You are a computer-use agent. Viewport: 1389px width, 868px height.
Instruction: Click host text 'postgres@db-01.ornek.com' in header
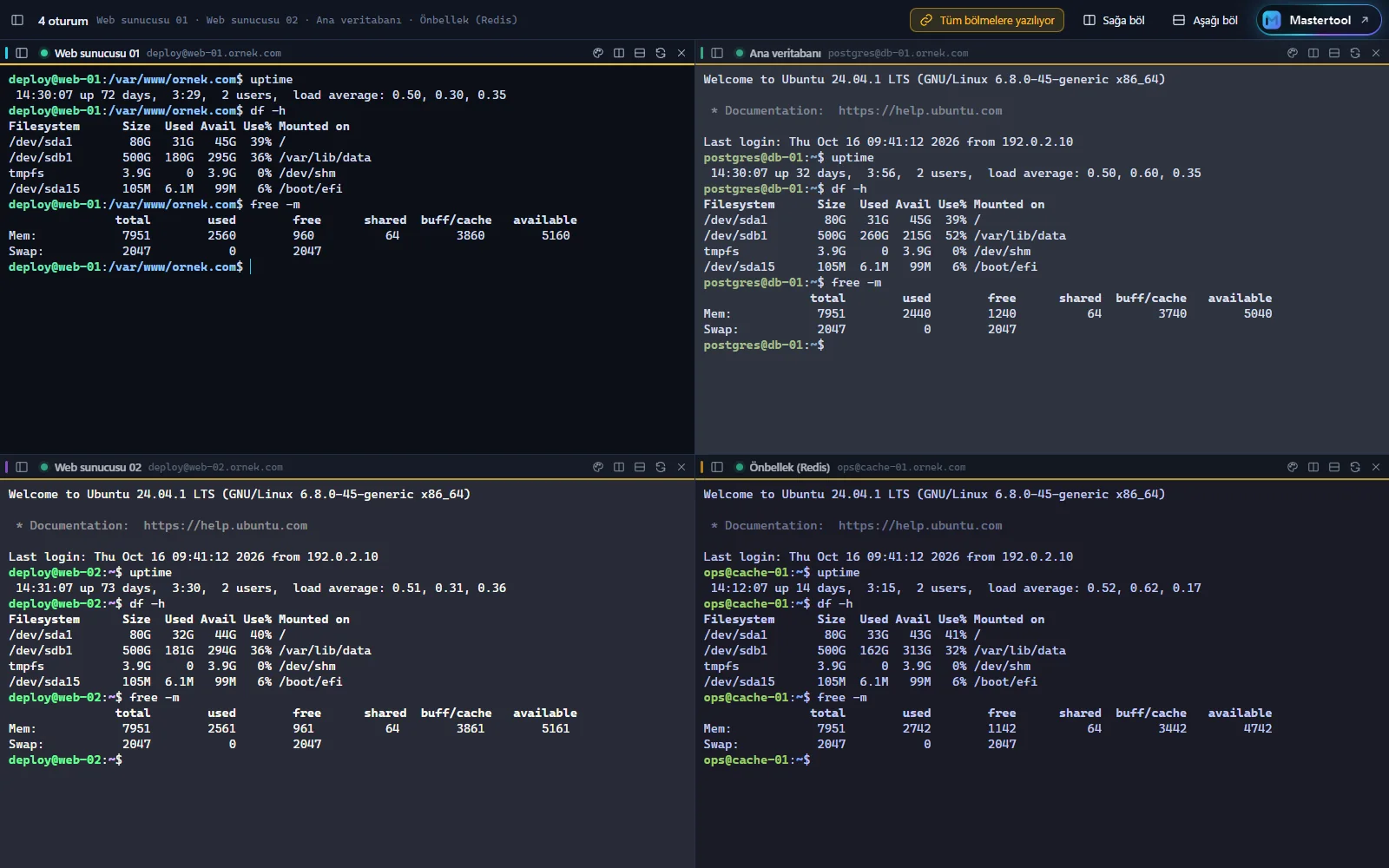898,53
